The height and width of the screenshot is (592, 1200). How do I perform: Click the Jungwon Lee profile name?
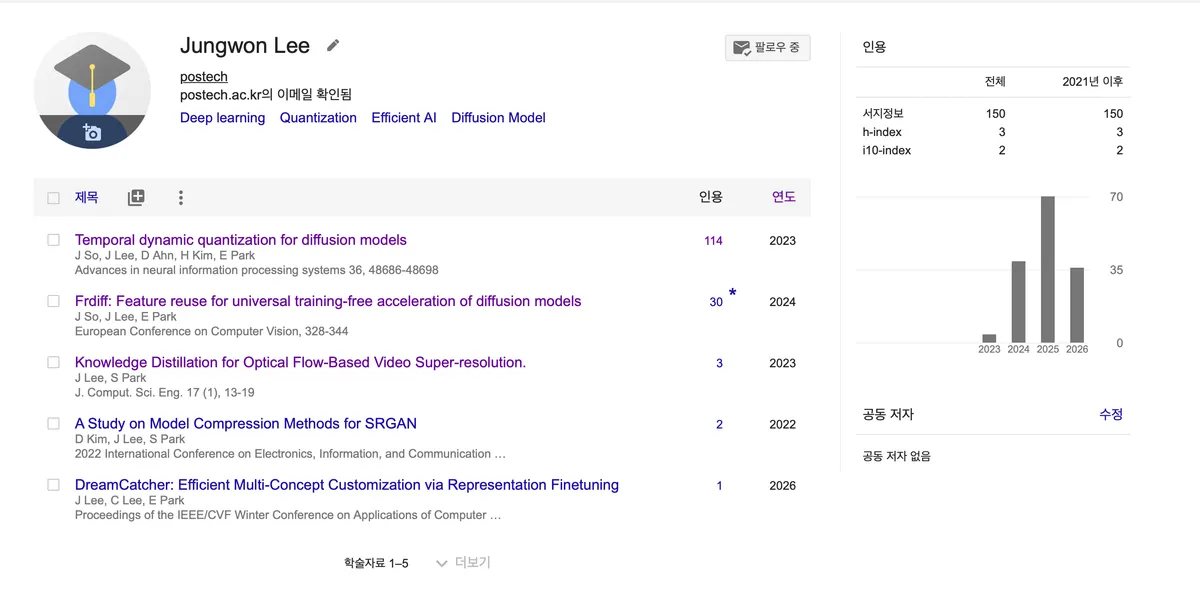point(245,45)
